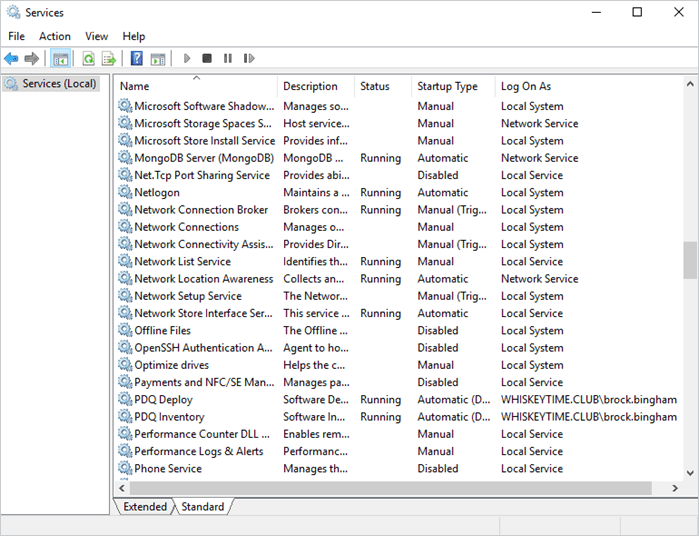Click the Start Service play icon
The width and height of the screenshot is (699, 536).
click(x=187, y=58)
